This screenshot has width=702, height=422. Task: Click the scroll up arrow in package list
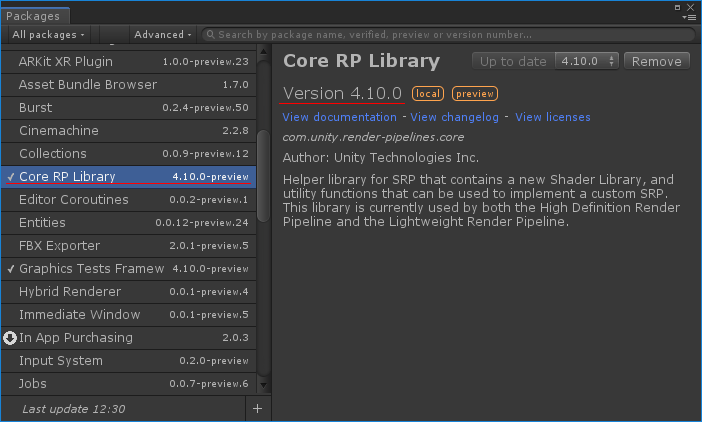click(263, 51)
